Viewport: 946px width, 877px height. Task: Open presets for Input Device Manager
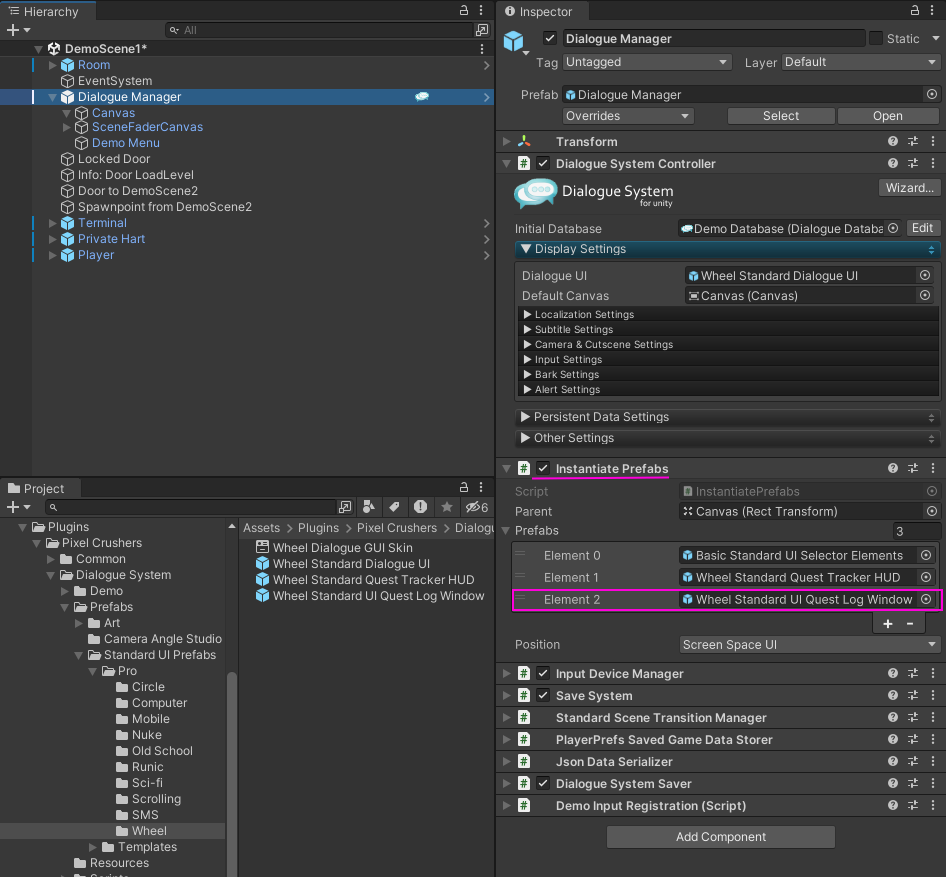click(913, 673)
